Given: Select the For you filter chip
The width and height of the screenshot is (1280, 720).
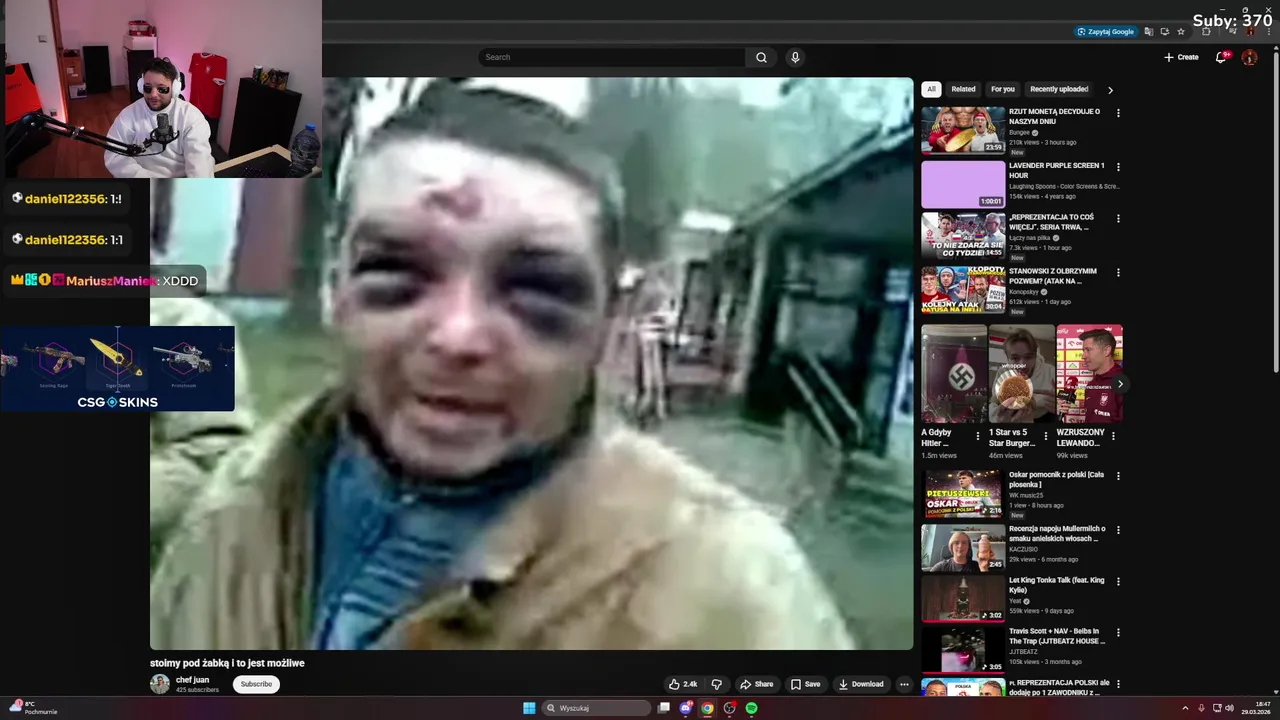Looking at the screenshot, I should coord(1002,89).
